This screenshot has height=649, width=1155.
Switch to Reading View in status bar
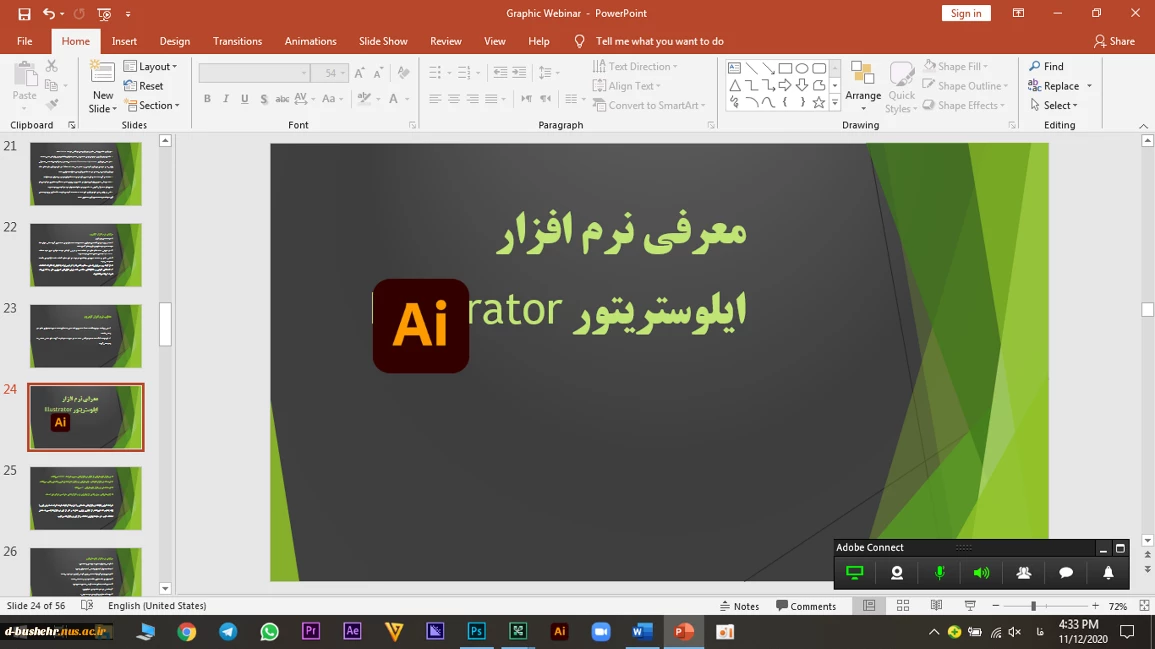[936, 606]
